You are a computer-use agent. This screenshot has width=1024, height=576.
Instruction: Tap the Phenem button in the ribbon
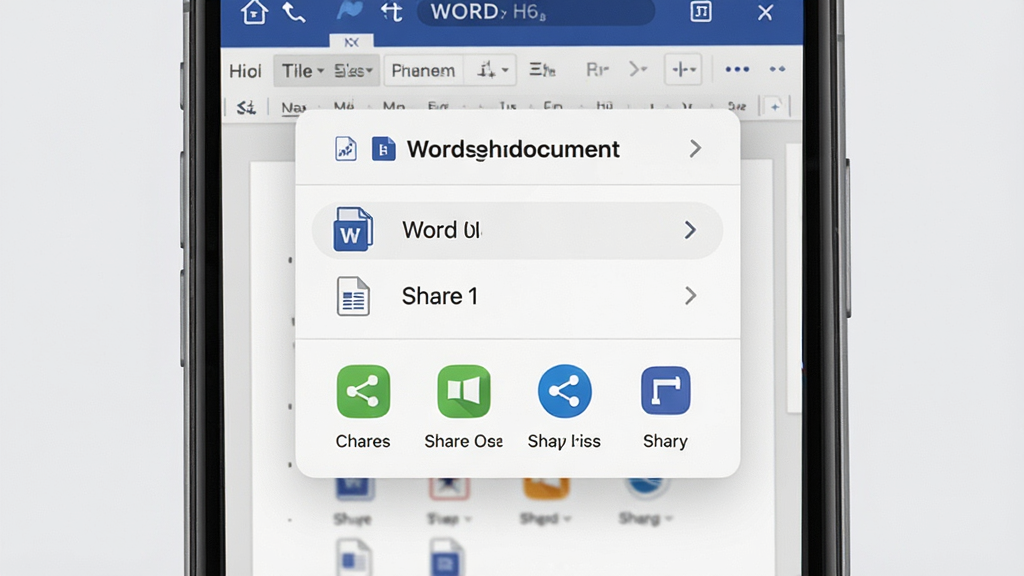423,71
